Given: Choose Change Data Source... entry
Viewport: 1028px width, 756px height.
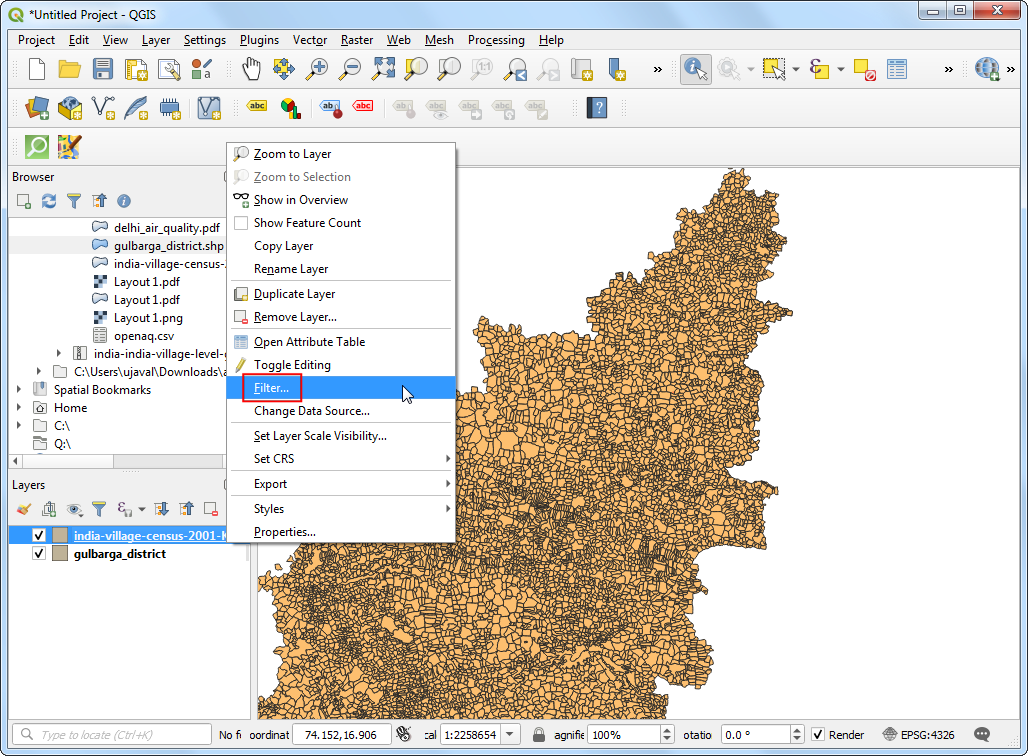Looking at the screenshot, I should click(x=341, y=411).
